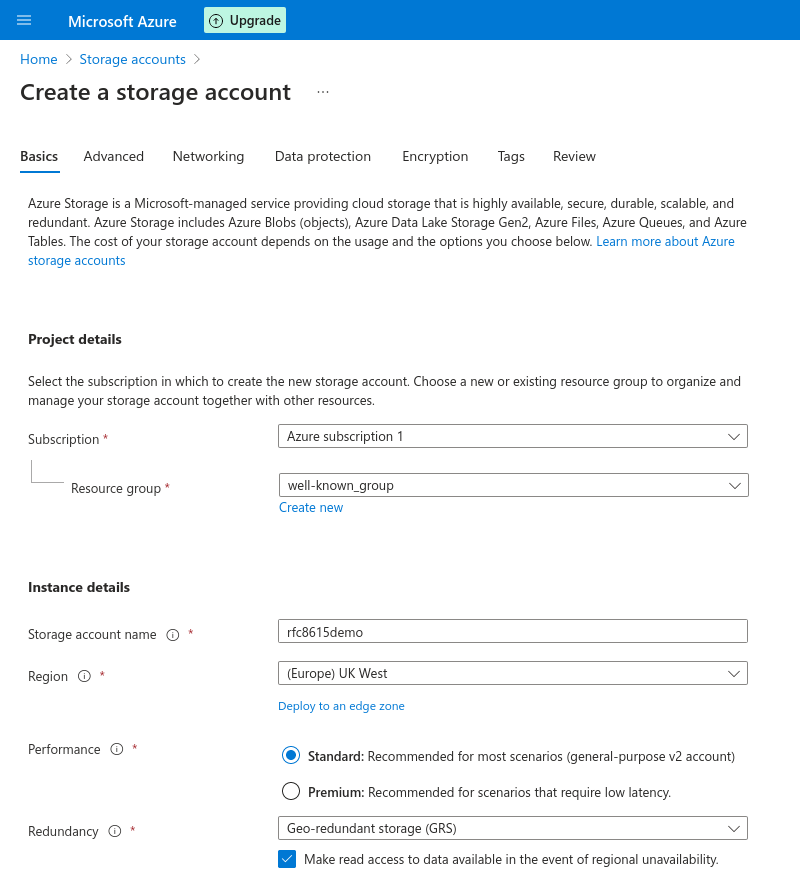Switch to the Encryption tab

coord(435,156)
